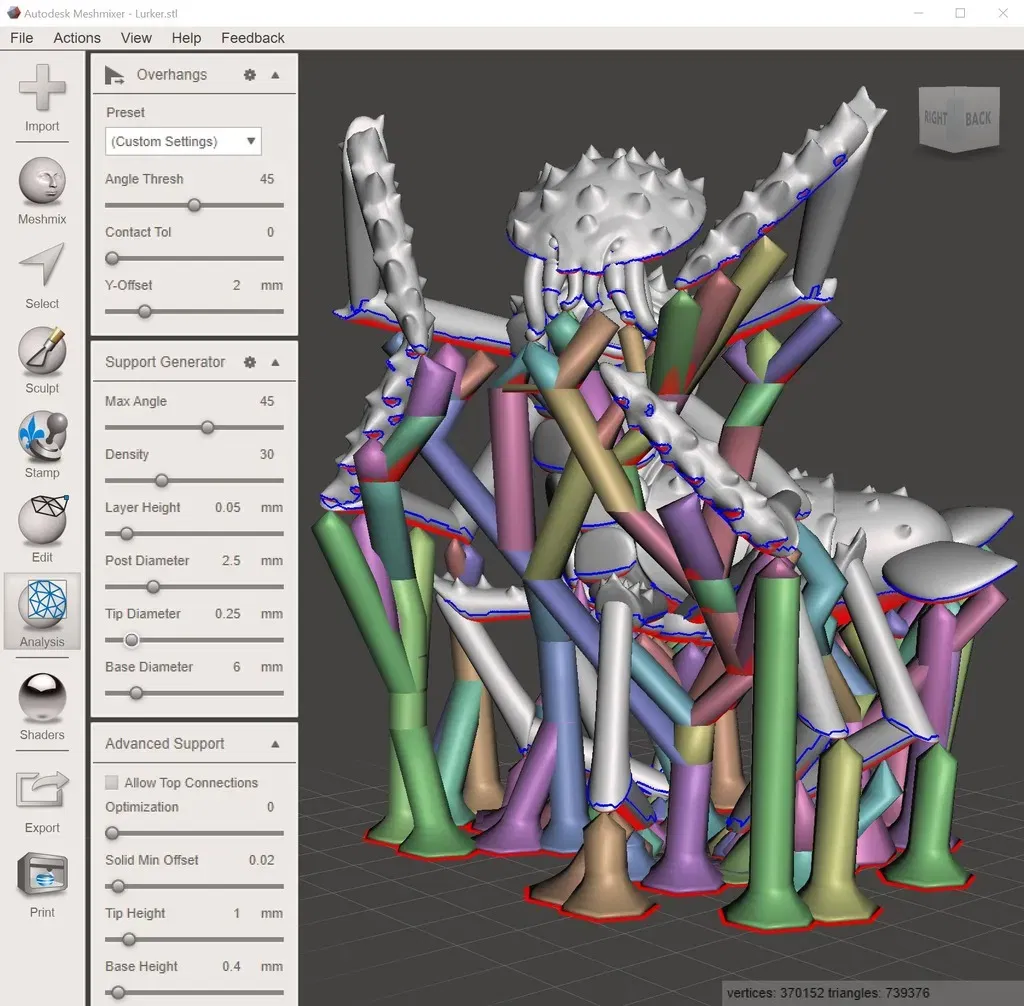Click the RIGHT face of view cube

(935, 118)
